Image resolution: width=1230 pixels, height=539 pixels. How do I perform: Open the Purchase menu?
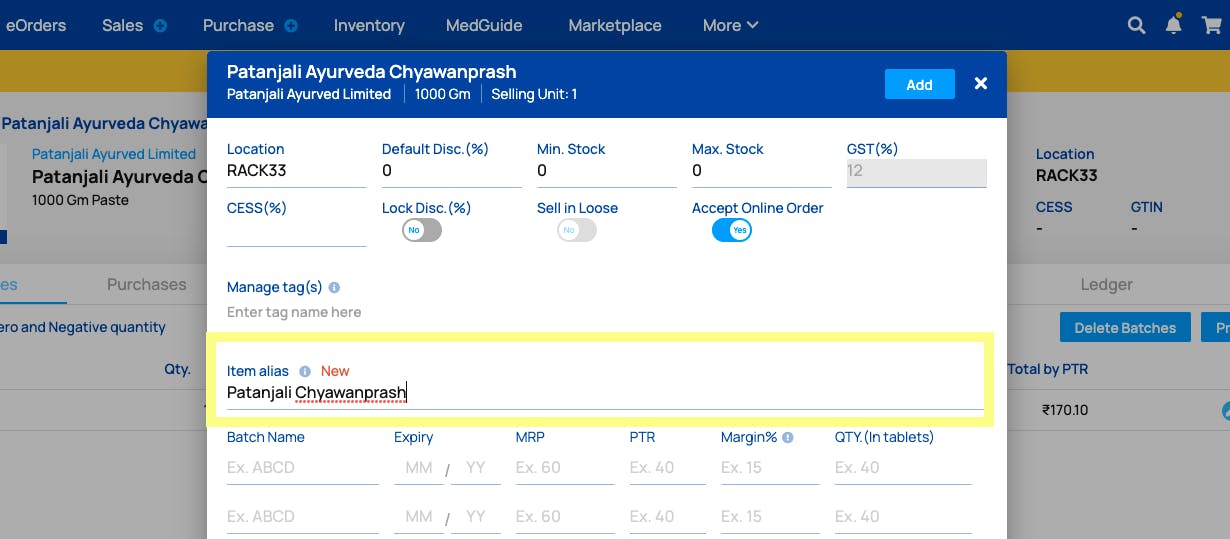[238, 25]
